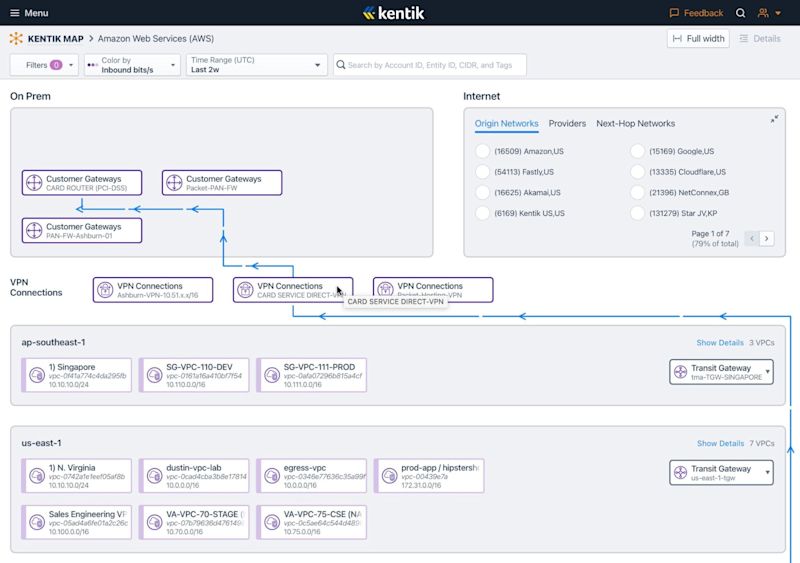Click the Kentik Map star logo icon
The image size is (800, 563).
16,38
